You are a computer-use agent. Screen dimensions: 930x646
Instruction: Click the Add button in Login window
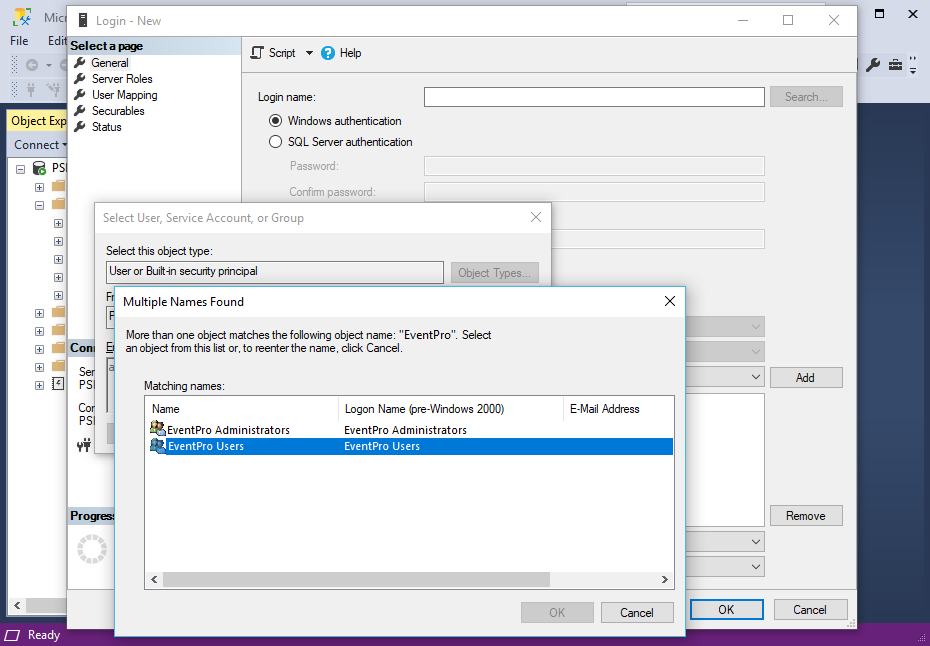tap(806, 377)
